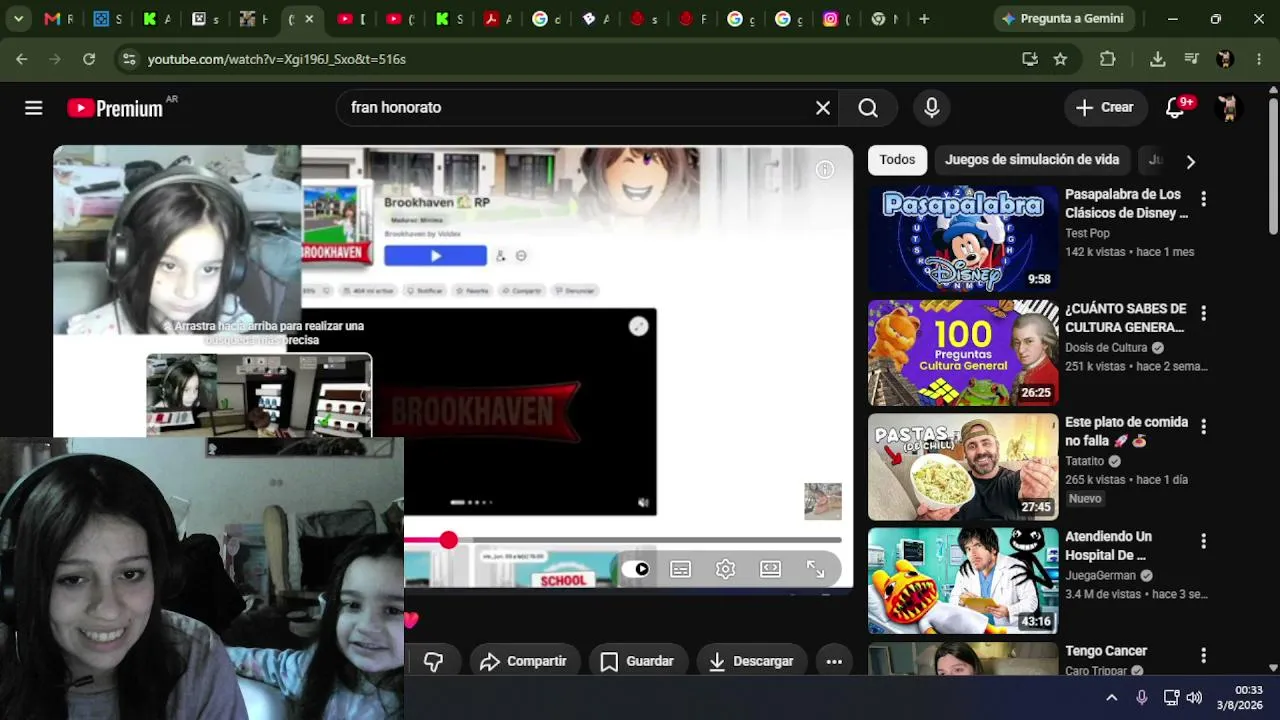Screen dimensions: 1280x720
Task: Open the 100 Preguntas Cultura General thumbnail
Action: 963,353
